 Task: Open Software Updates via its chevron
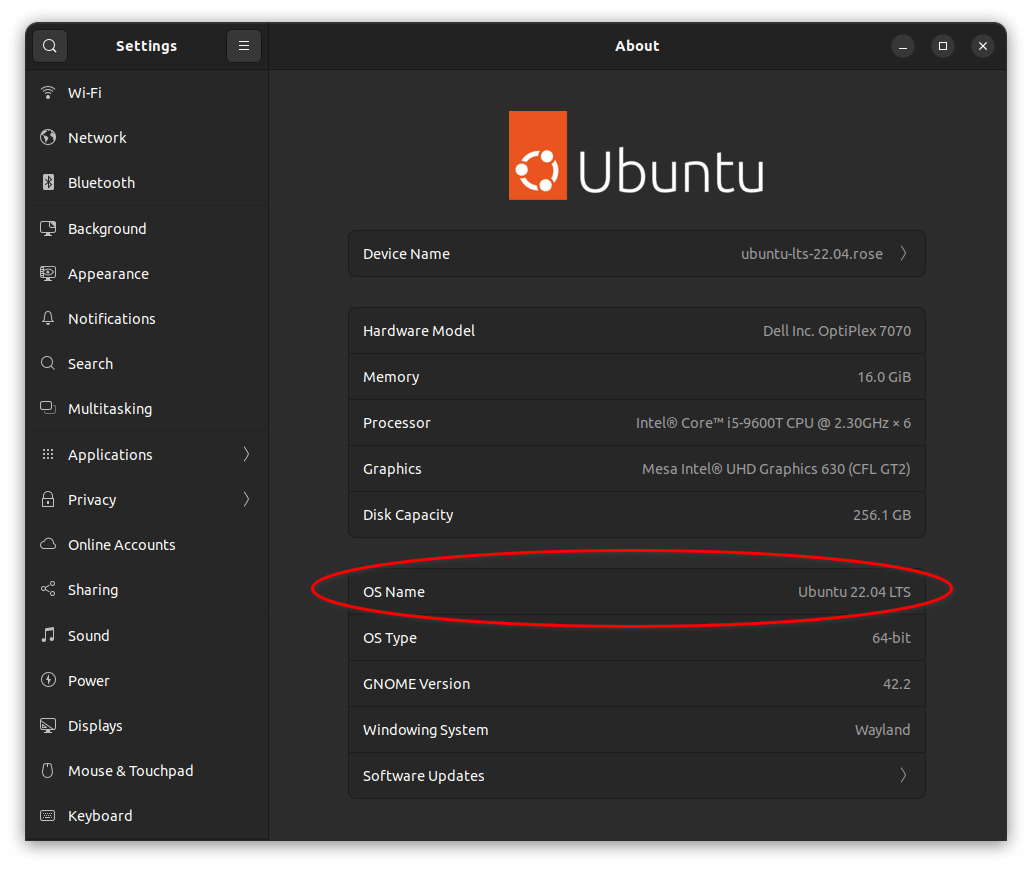(x=903, y=775)
